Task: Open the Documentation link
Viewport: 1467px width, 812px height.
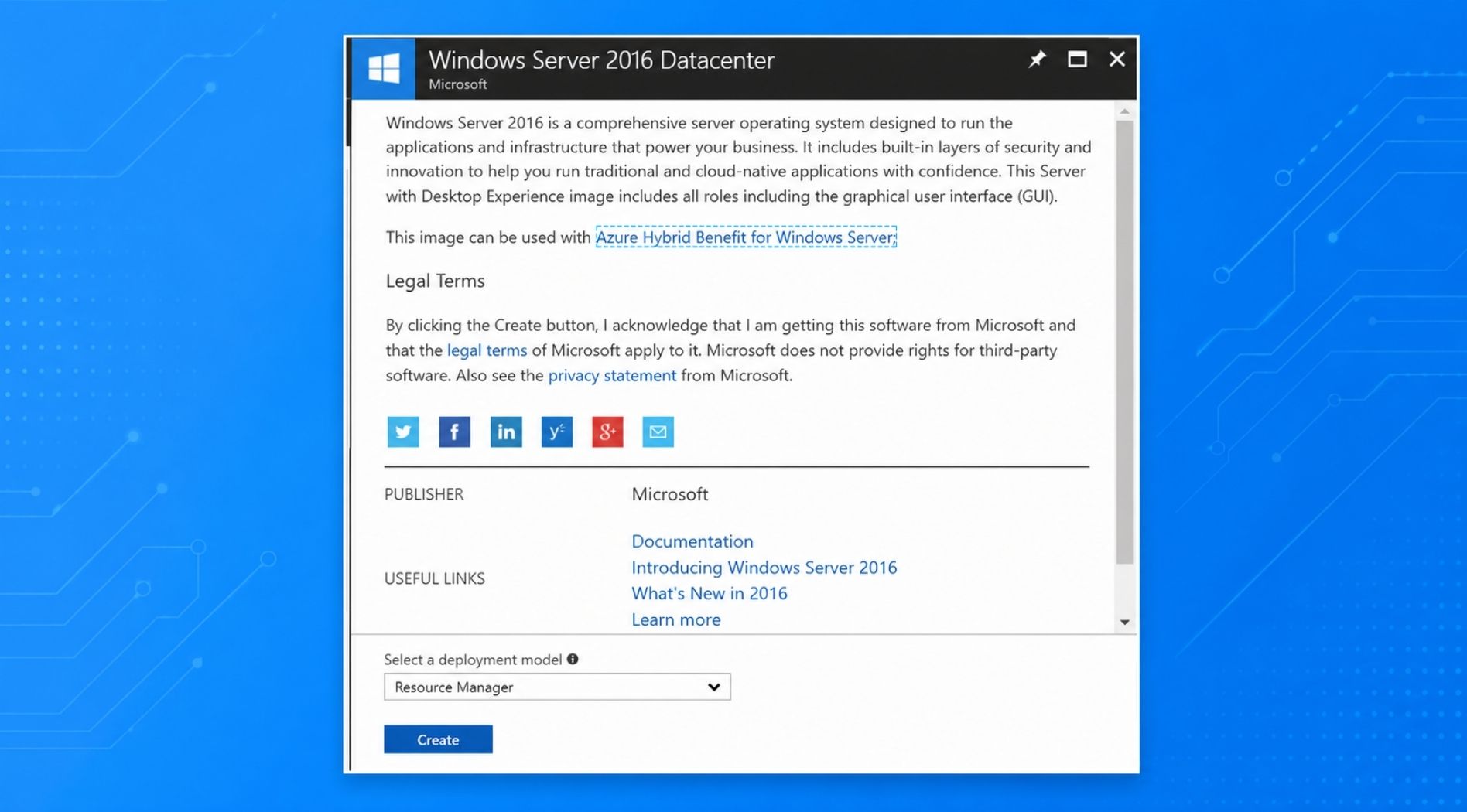Action: 692,541
